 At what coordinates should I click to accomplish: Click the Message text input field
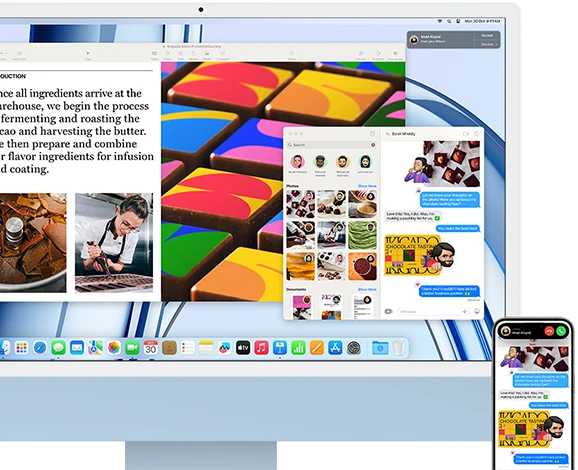433,311
